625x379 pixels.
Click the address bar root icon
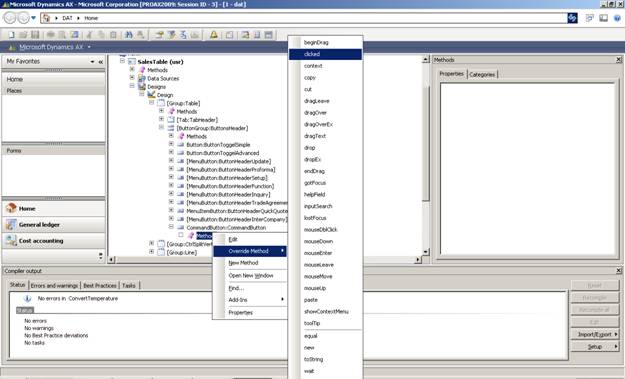point(46,18)
